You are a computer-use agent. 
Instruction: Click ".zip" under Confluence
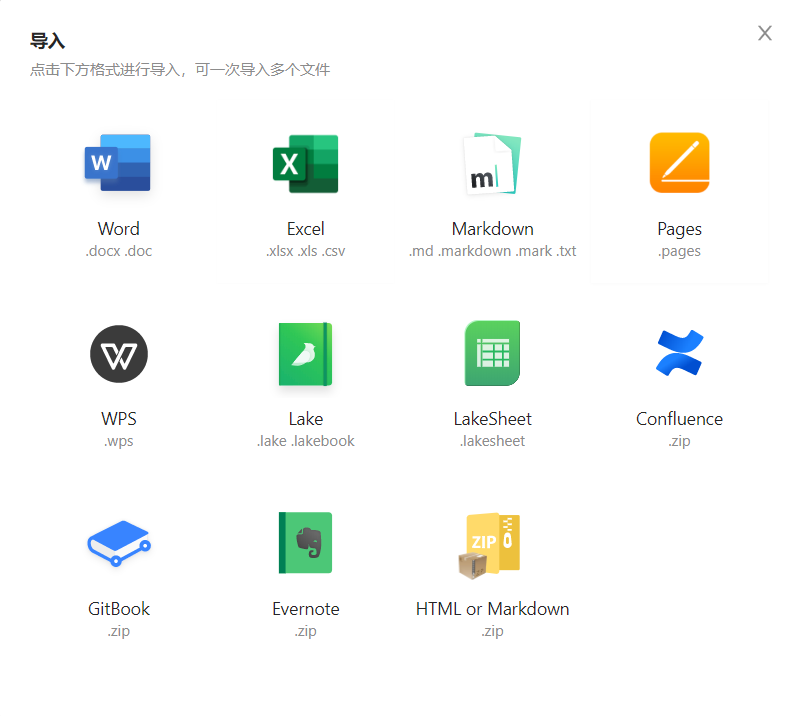pyautogui.click(x=679, y=441)
